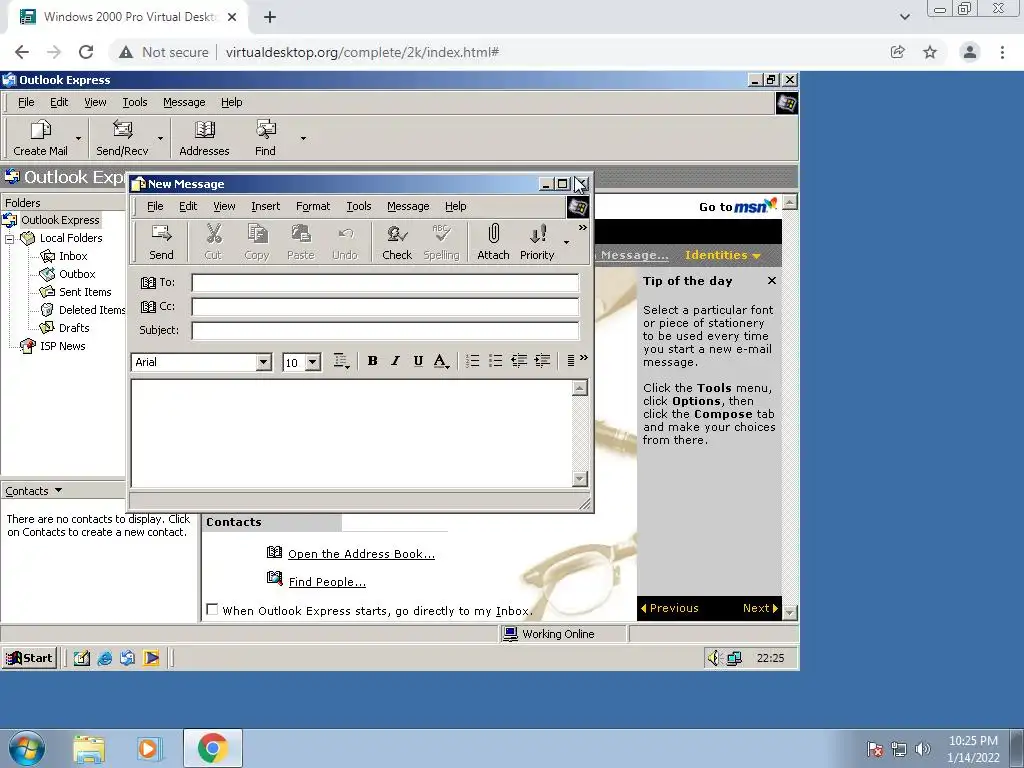Open the Windows 2000 Start button
This screenshot has width=1024, height=768.
pyautogui.click(x=29, y=658)
